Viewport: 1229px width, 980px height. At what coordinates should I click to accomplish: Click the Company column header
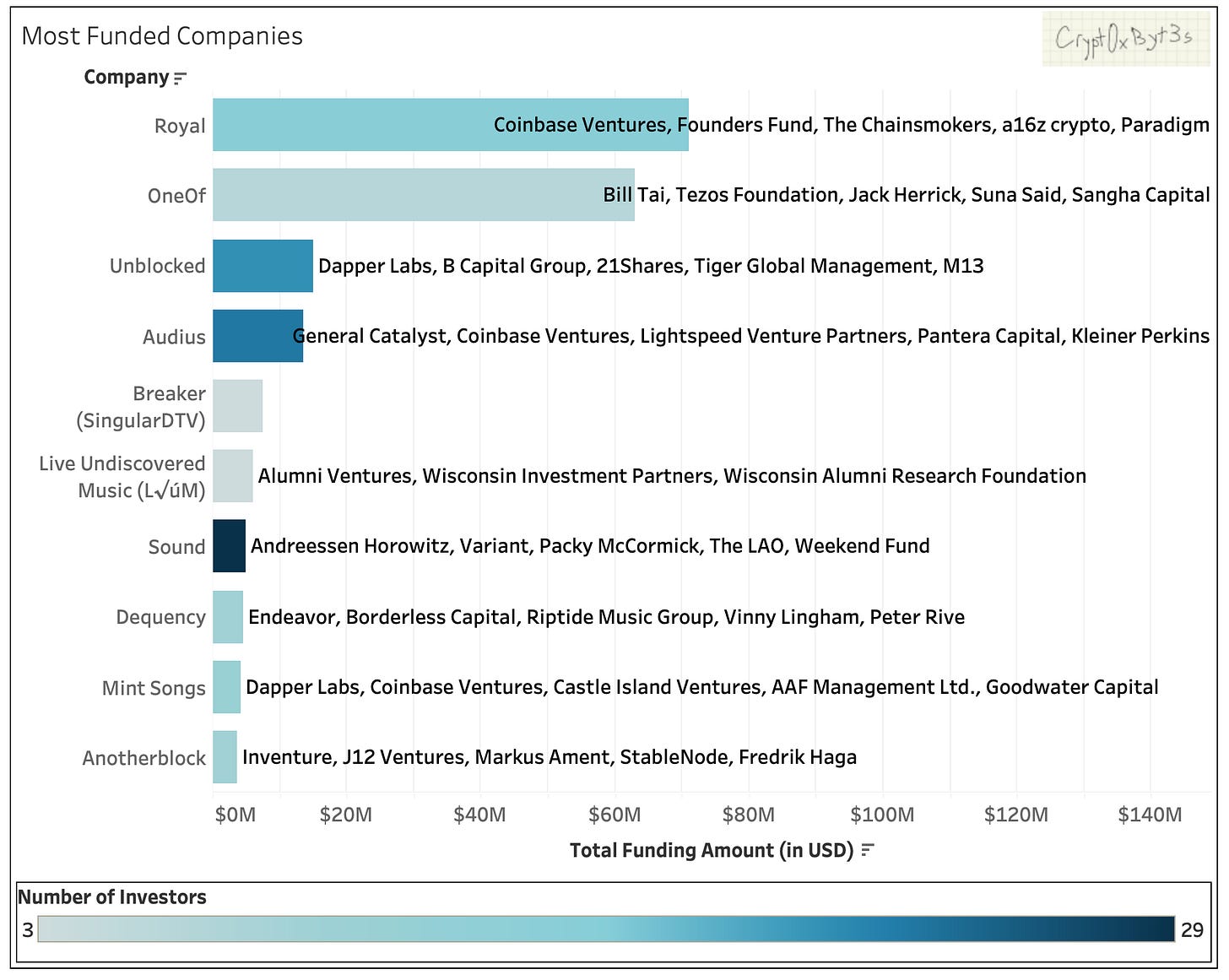click(127, 78)
